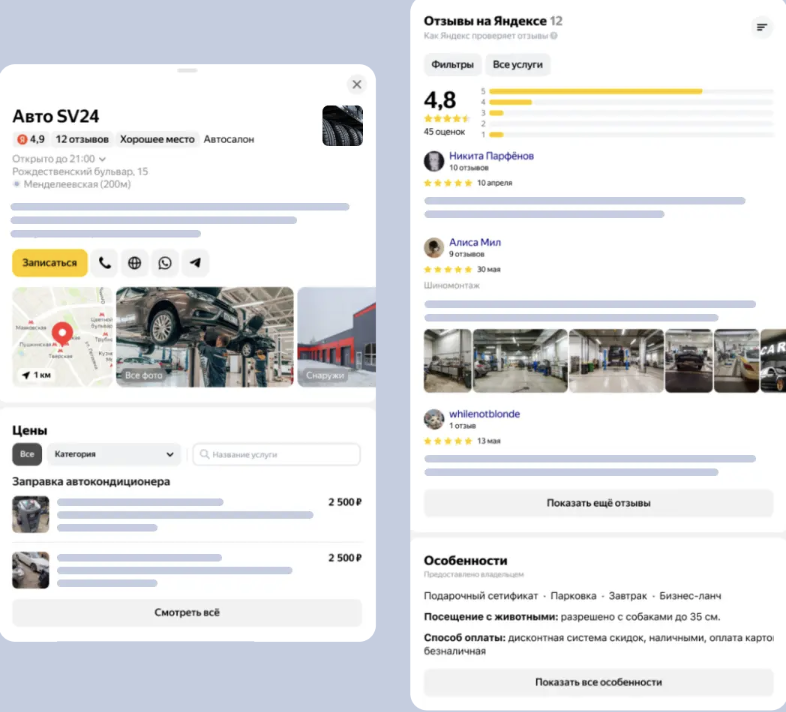786x712 pixels.
Task: Open the sort reviews icon
Action: pyautogui.click(x=761, y=27)
